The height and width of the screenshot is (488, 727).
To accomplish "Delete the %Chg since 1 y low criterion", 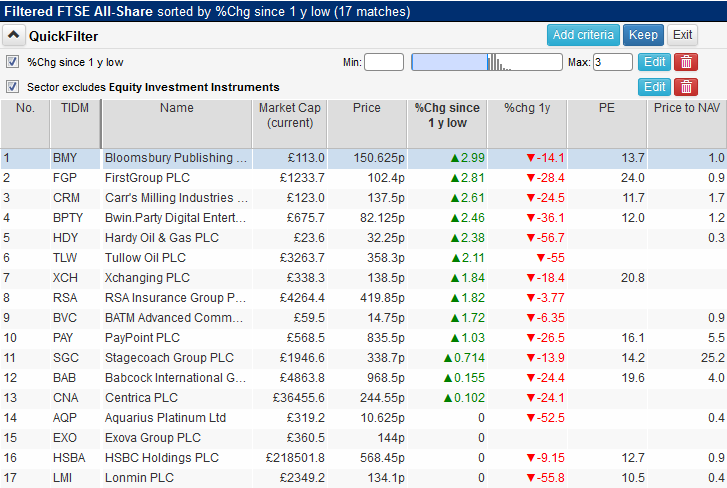I will (x=686, y=62).
